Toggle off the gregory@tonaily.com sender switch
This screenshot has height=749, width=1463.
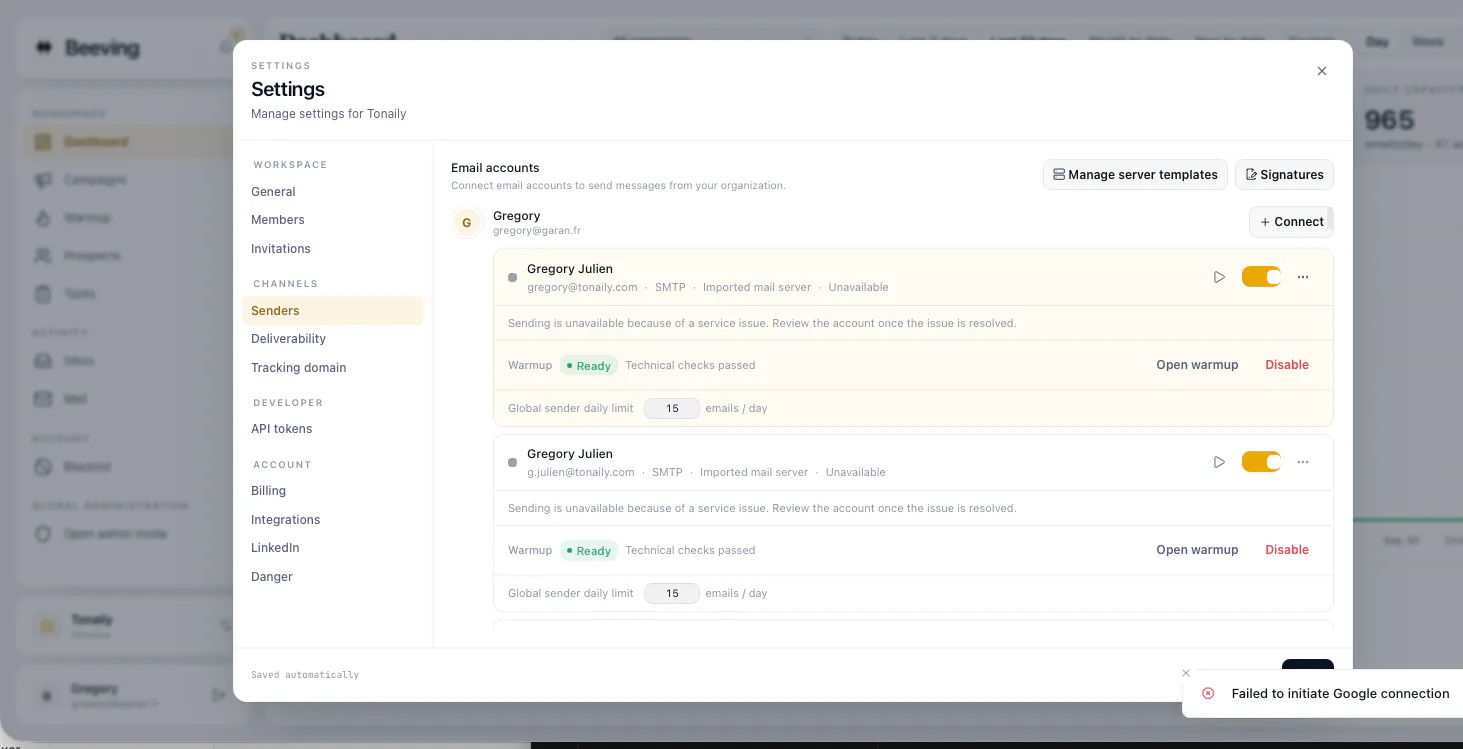[x=1261, y=277]
